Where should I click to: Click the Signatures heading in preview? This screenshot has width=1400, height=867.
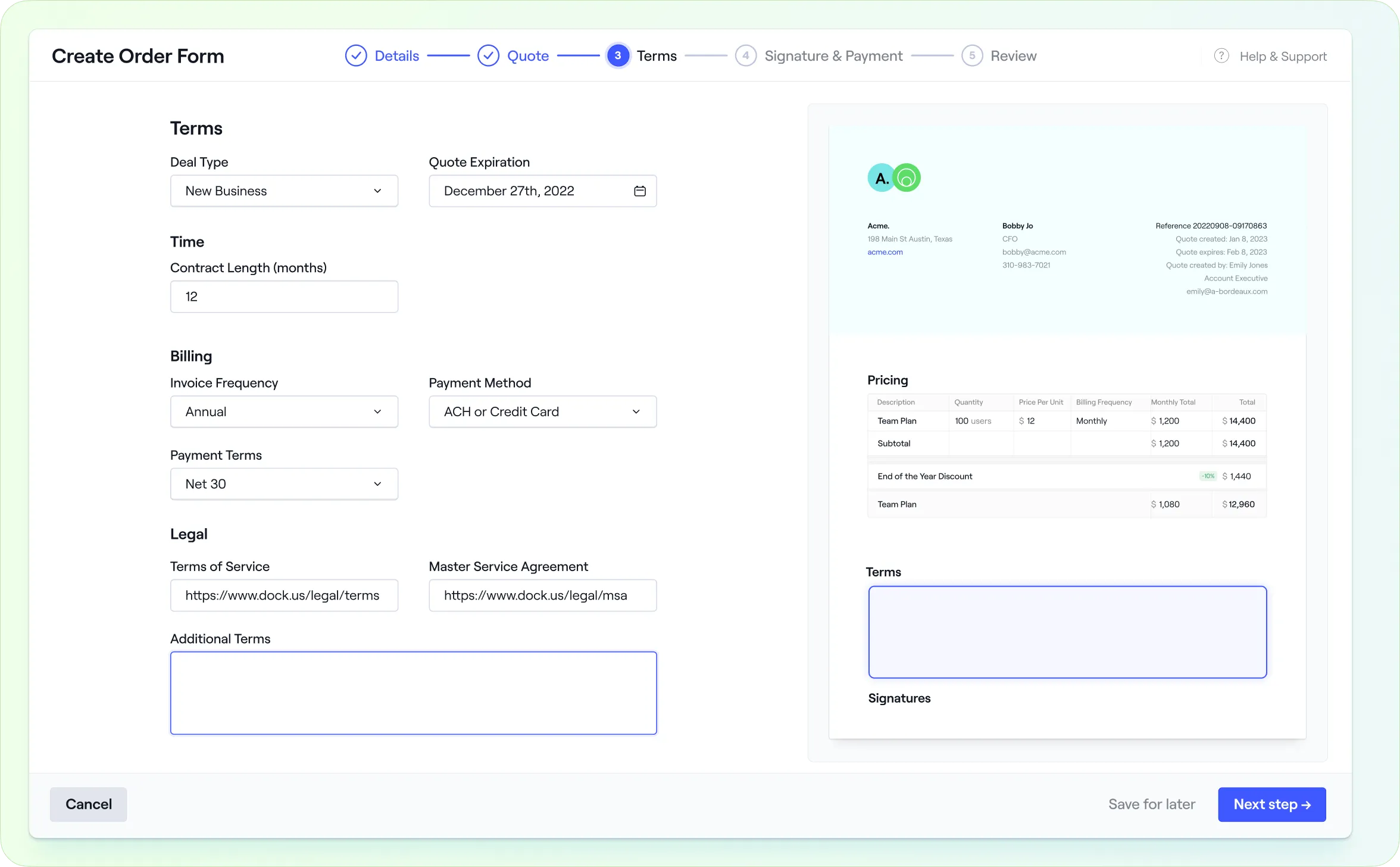click(x=899, y=698)
